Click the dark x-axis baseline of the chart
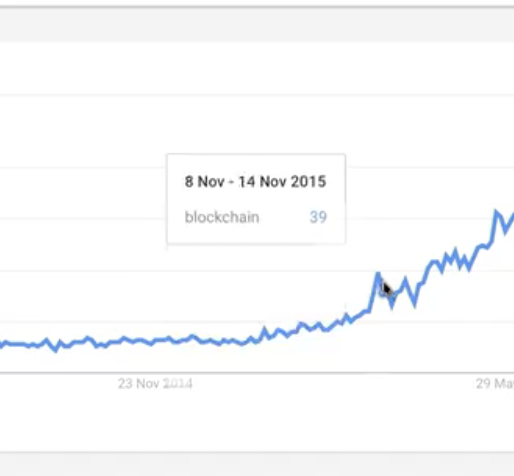The image size is (514, 476). (257, 372)
